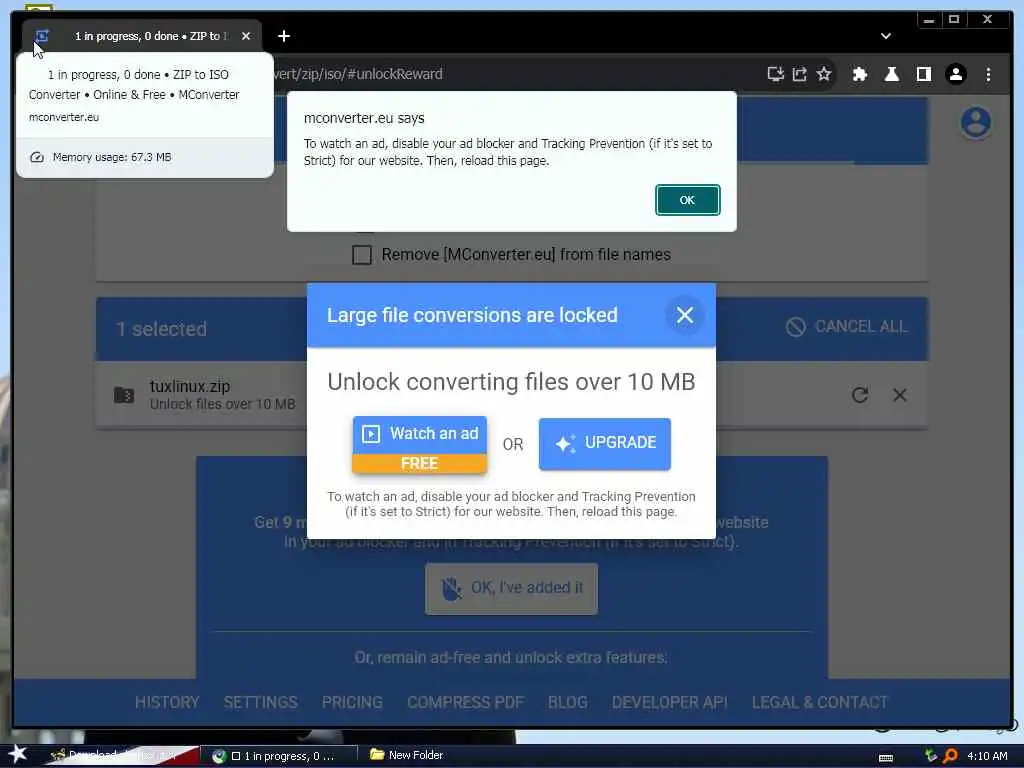Click the 1 selected header text
Image resolution: width=1024 pixels, height=768 pixels.
[x=161, y=329]
